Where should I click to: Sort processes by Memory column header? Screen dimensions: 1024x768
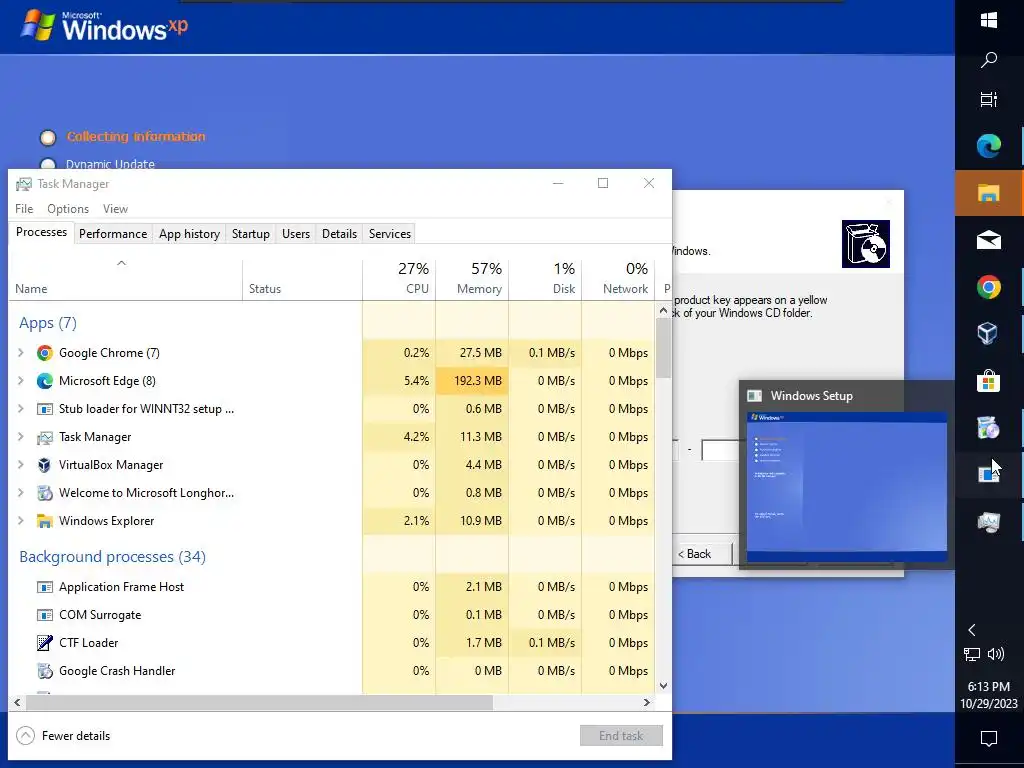click(x=472, y=280)
